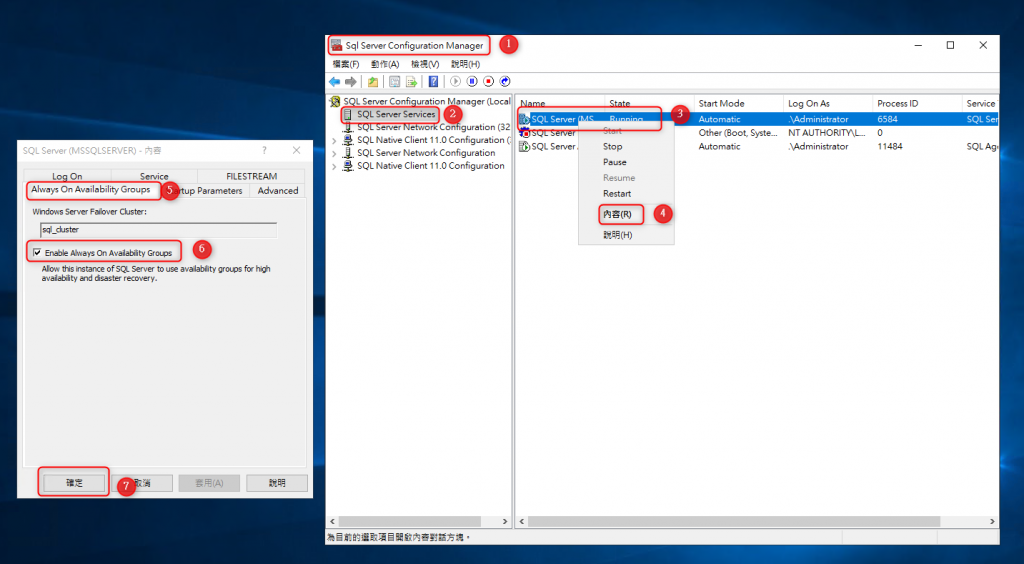
Task: Click the SQL Server Services node icon
Action: tap(349, 114)
